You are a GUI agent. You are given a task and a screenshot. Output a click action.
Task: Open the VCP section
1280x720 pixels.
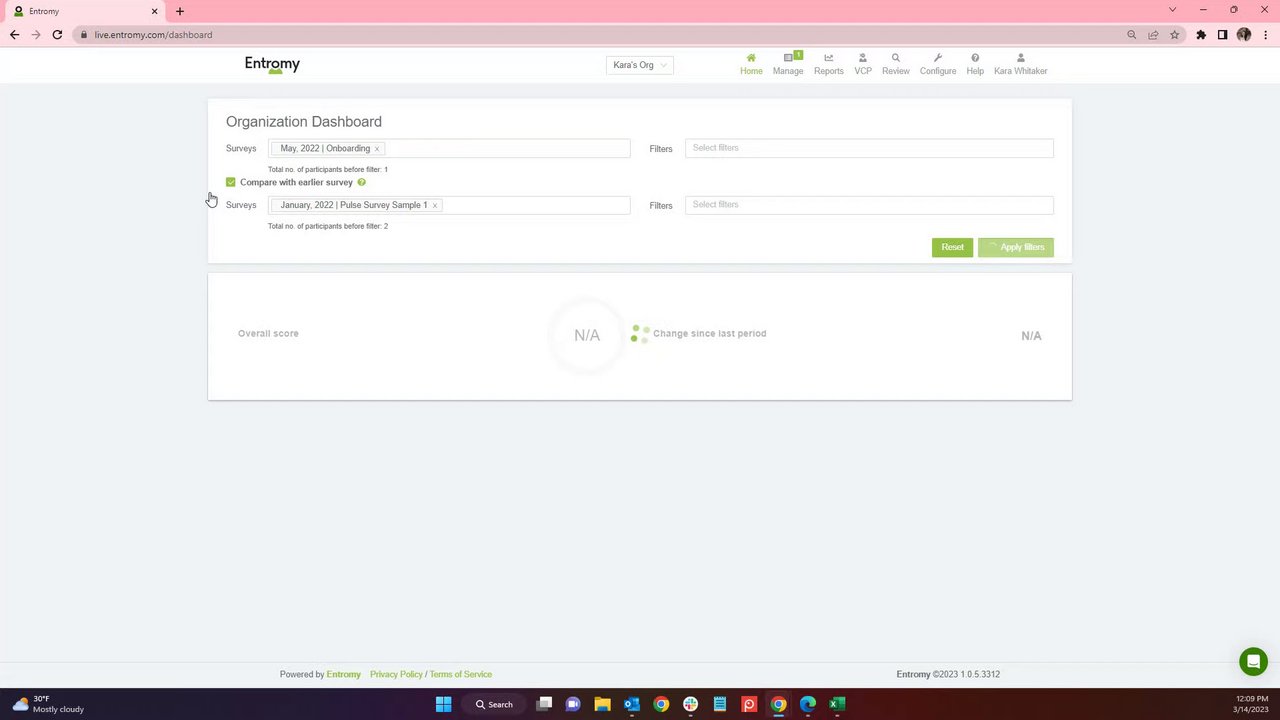click(863, 64)
